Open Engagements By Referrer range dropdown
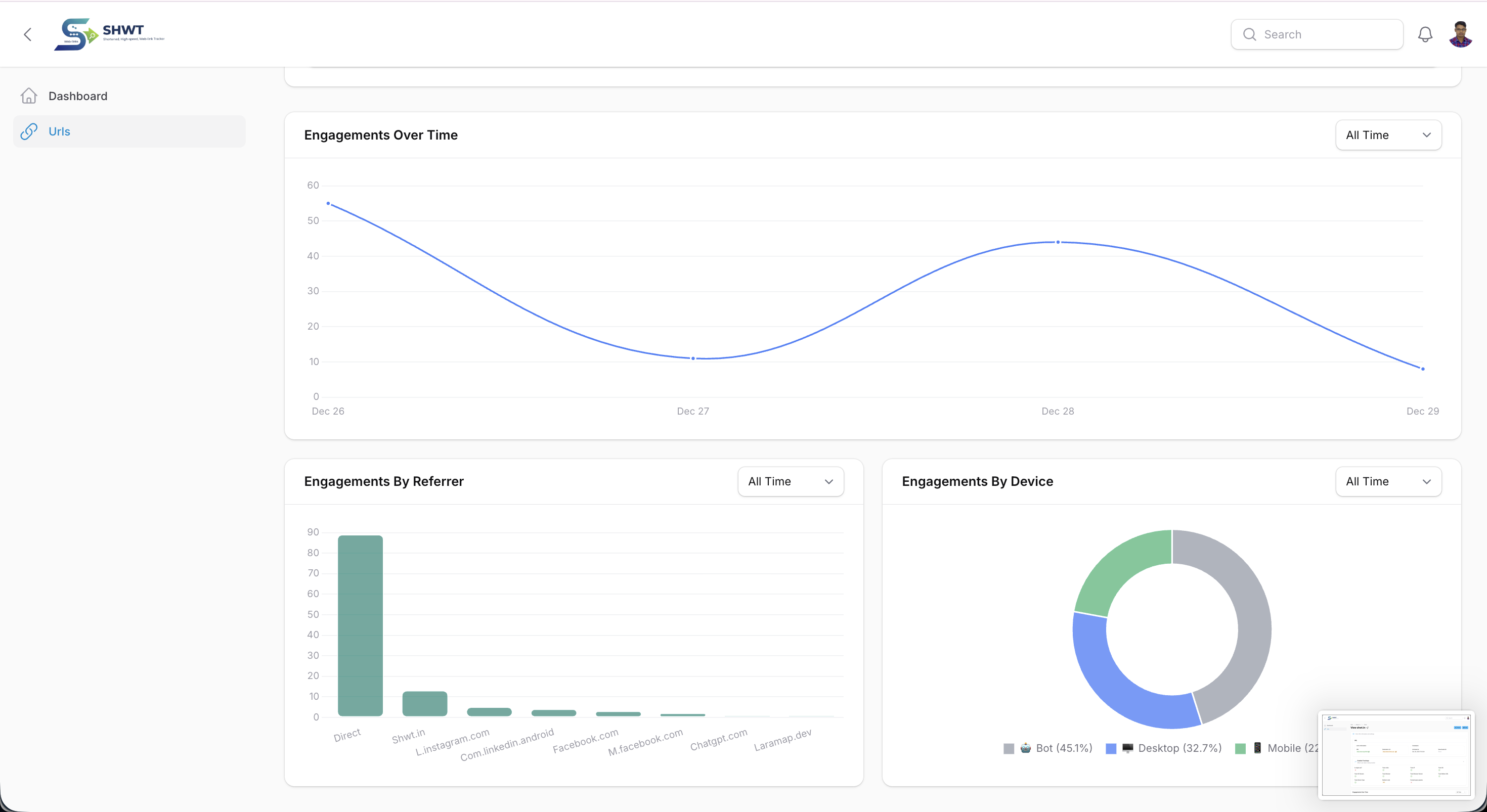 [790, 481]
